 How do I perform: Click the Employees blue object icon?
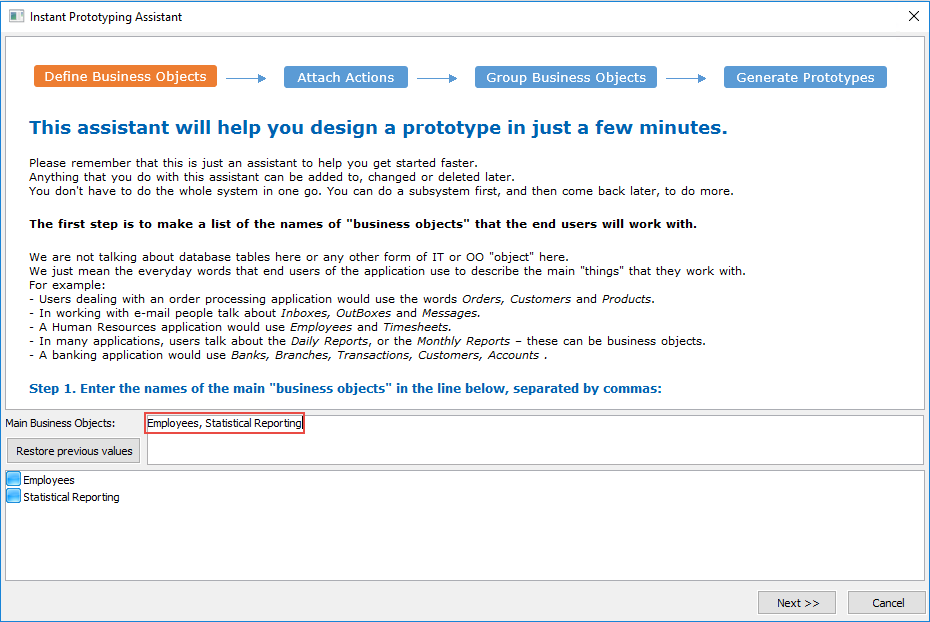tap(14, 479)
